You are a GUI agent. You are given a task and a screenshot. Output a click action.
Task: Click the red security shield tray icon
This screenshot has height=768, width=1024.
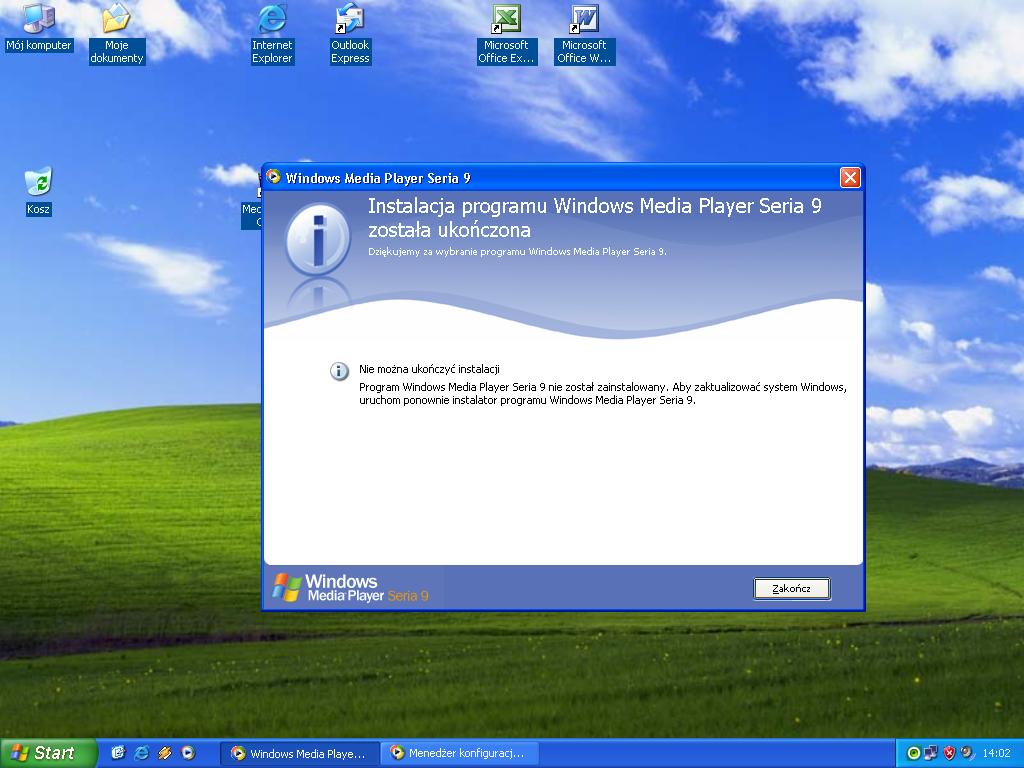950,754
